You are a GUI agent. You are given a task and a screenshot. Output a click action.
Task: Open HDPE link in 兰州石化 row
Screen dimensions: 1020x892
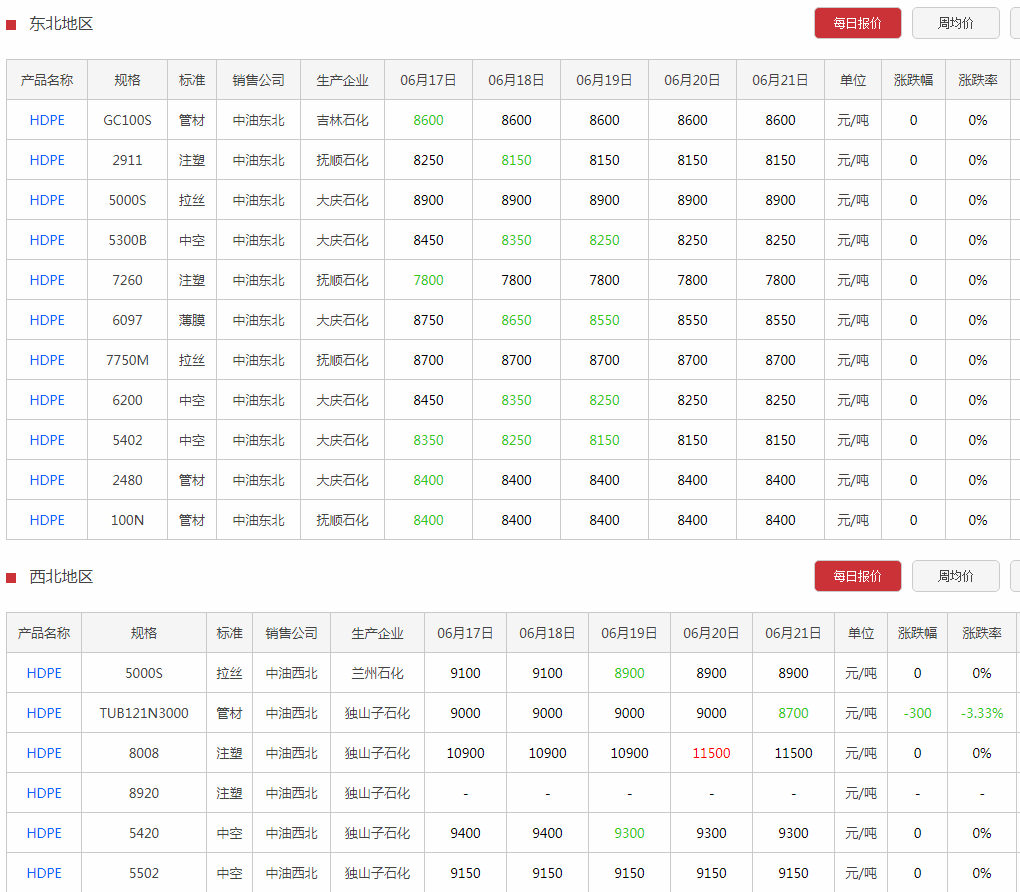[x=44, y=673]
